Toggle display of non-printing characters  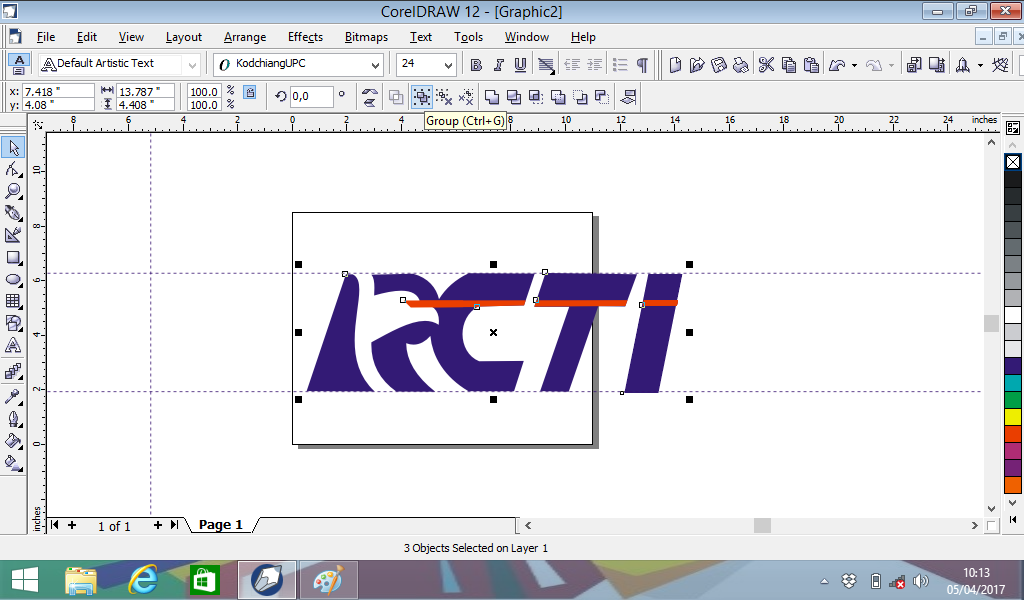point(642,63)
